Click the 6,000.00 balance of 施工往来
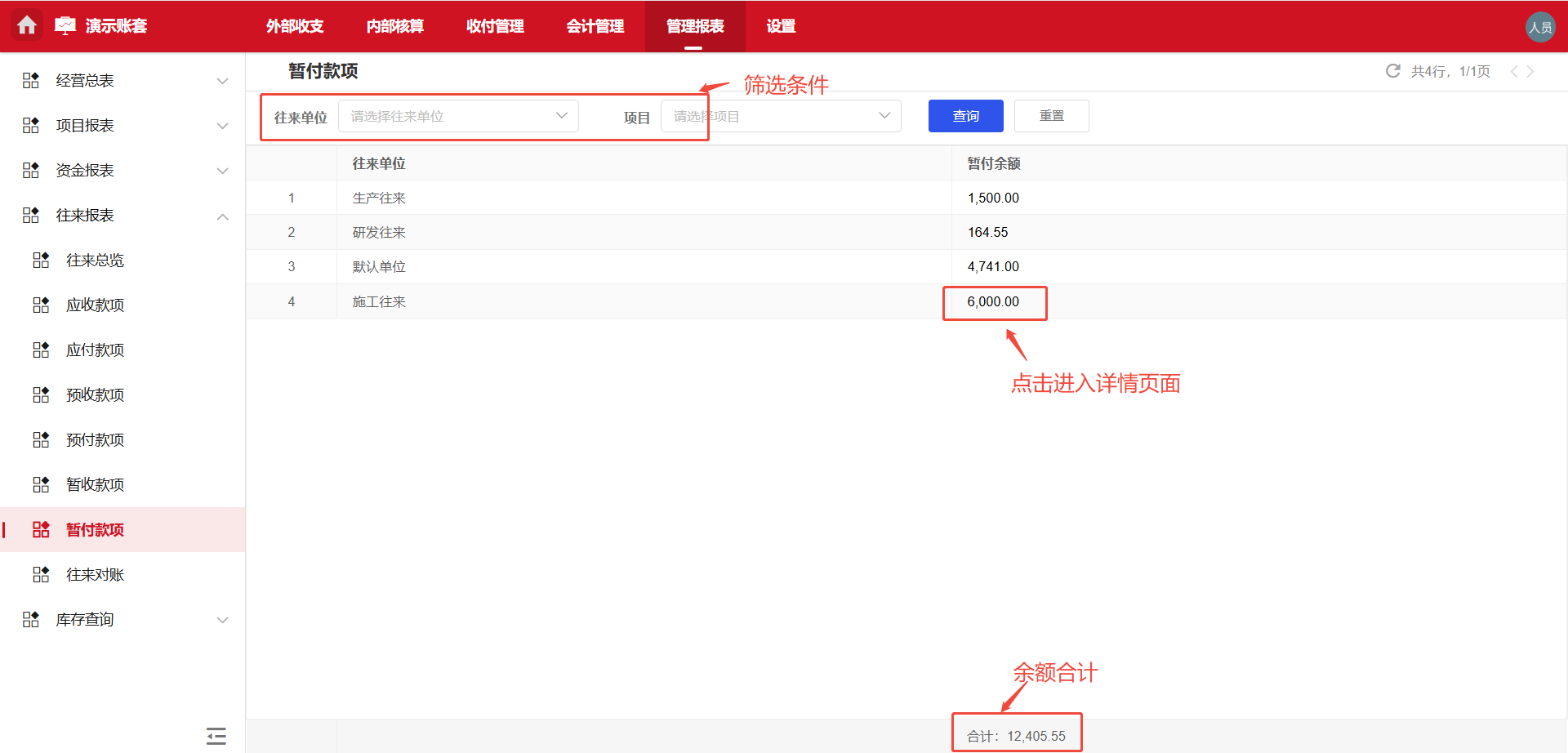The width and height of the screenshot is (1568, 753). click(x=993, y=302)
